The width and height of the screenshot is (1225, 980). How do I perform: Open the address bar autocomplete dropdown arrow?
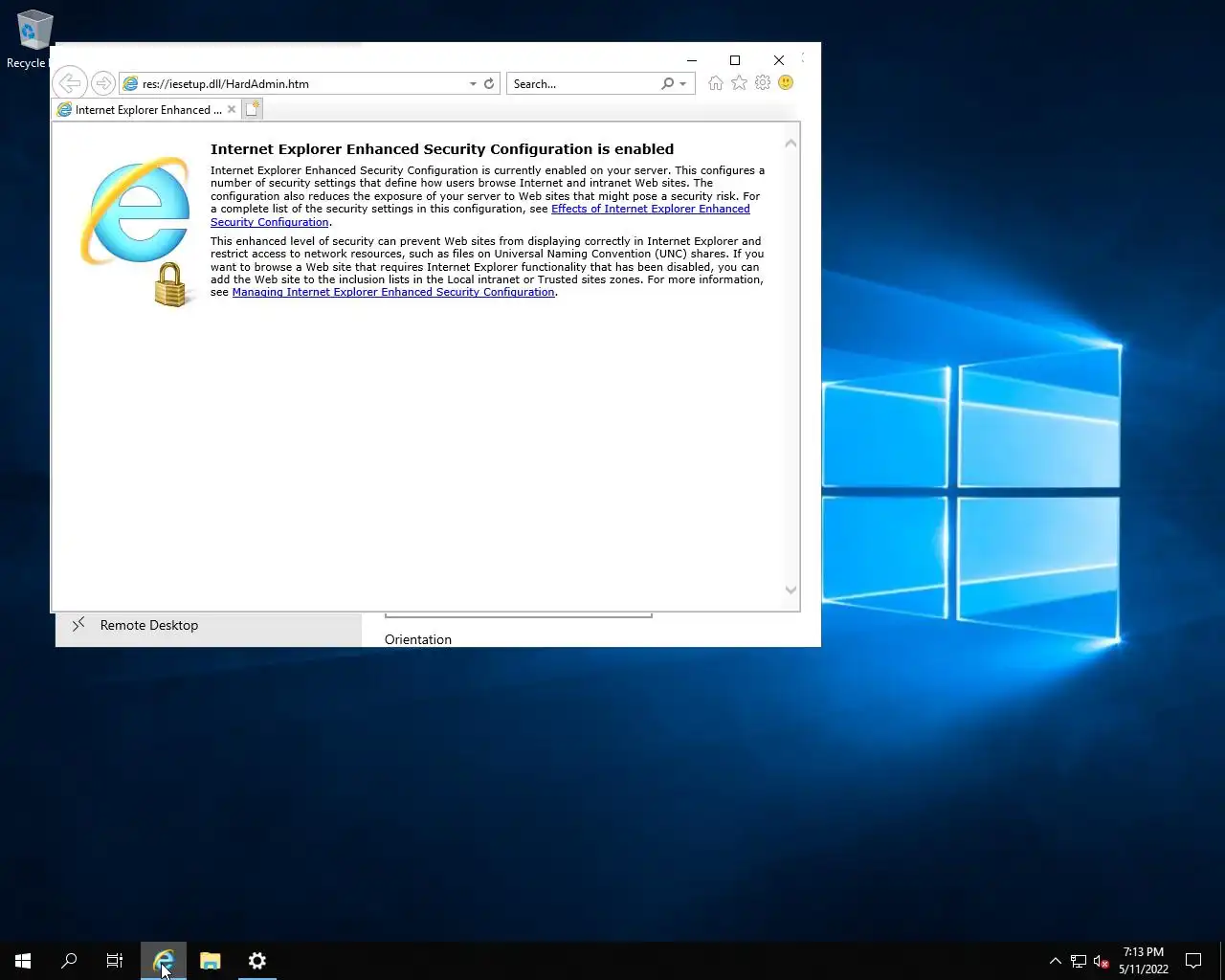(473, 83)
